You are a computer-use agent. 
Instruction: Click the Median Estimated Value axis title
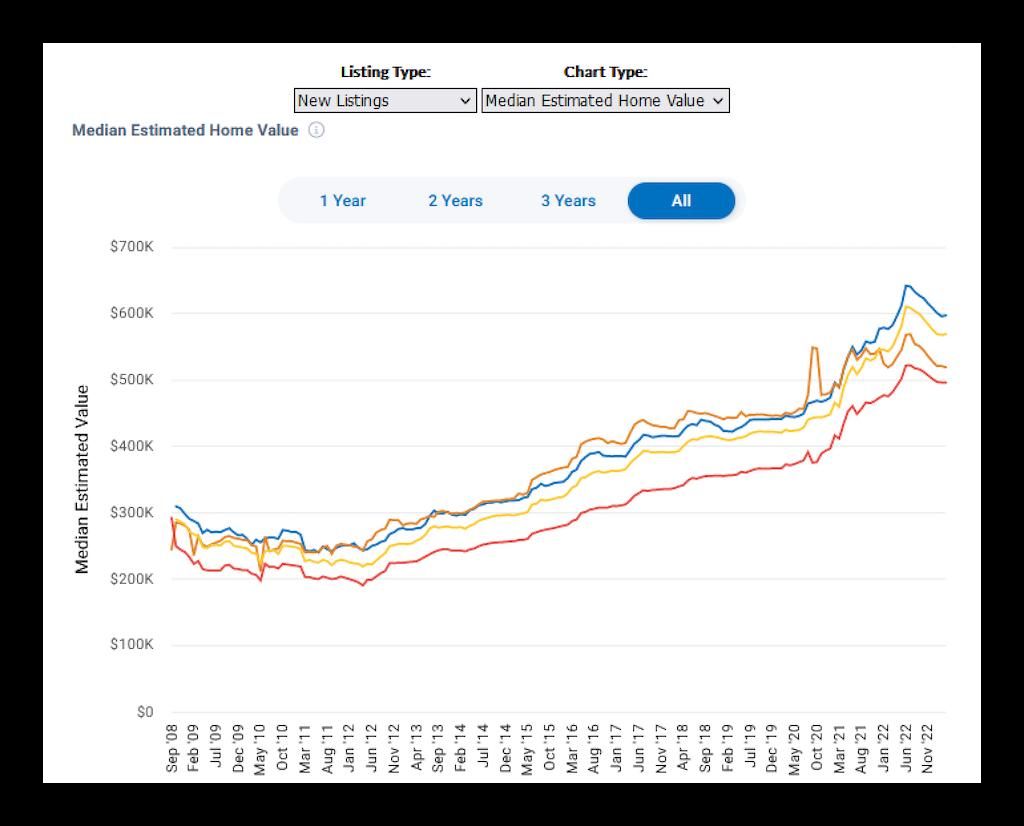(83, 475)
